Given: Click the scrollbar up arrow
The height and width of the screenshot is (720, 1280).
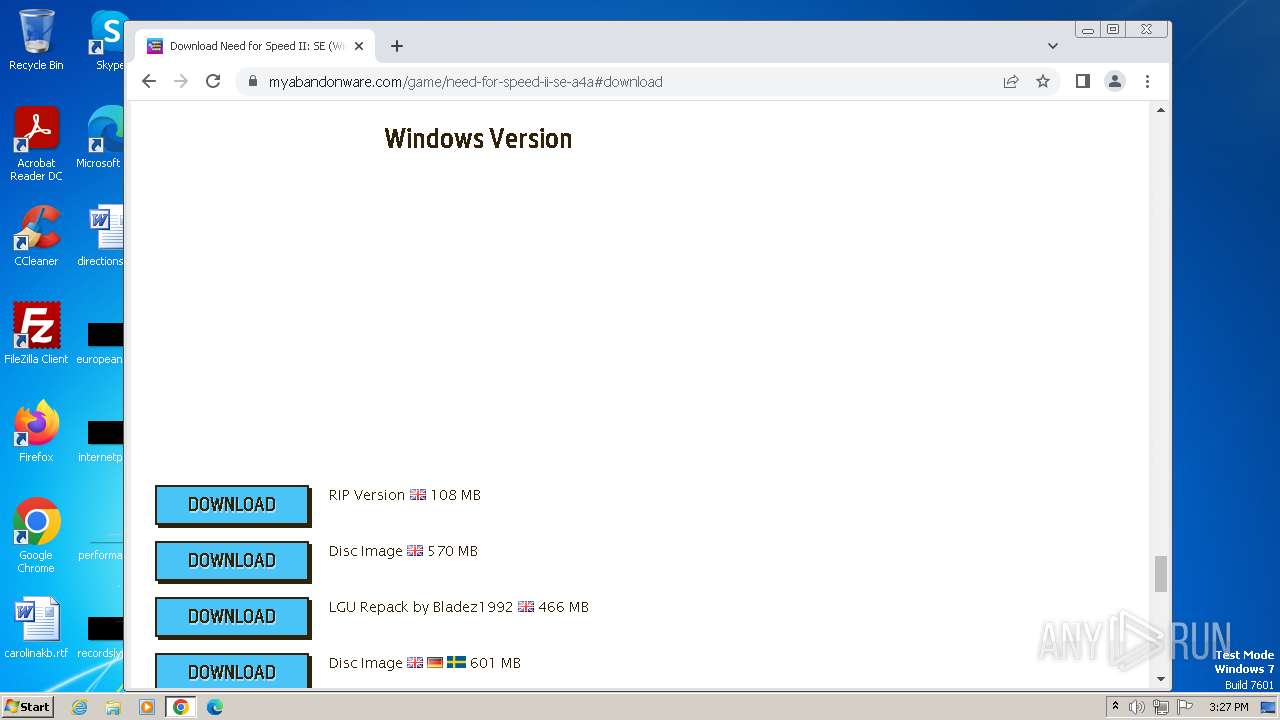Looking at the screenshot, I should [x=1161, y=110].
